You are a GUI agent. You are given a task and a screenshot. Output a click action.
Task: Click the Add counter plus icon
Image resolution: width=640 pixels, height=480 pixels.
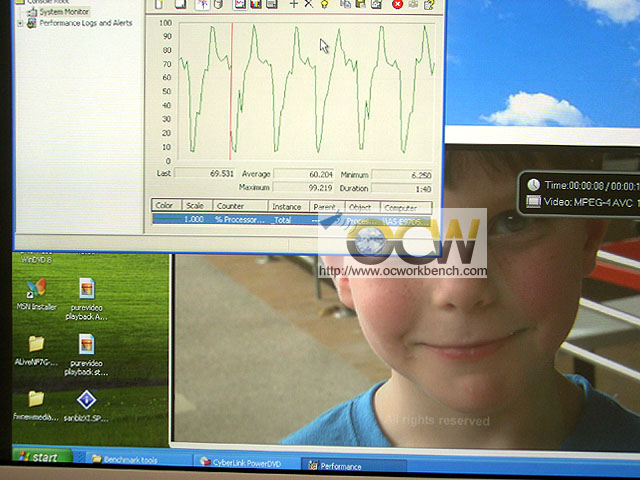click(x=293, y=4)
